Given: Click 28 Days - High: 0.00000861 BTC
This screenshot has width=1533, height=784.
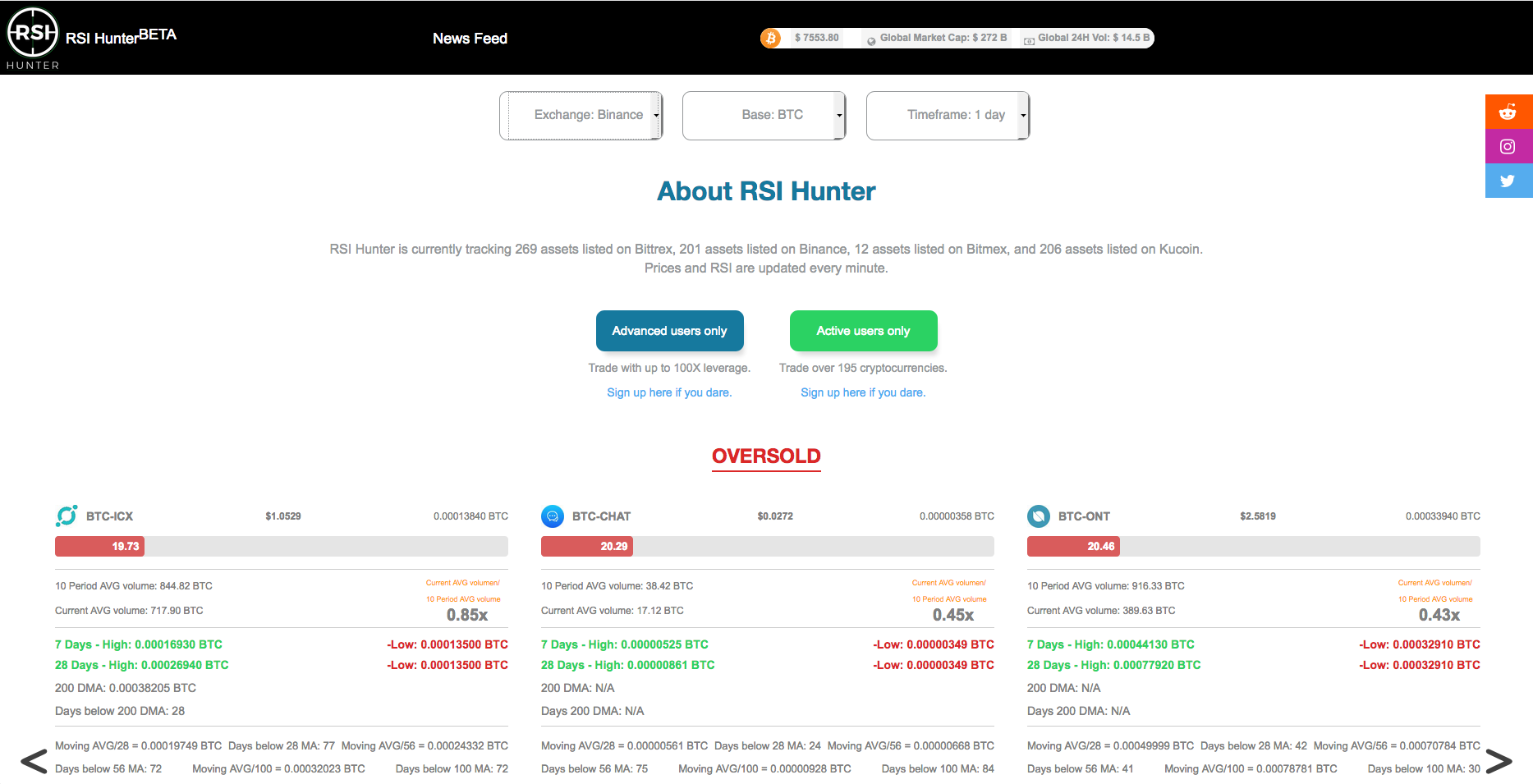Looking at the screenshot, I should (628, 665).
